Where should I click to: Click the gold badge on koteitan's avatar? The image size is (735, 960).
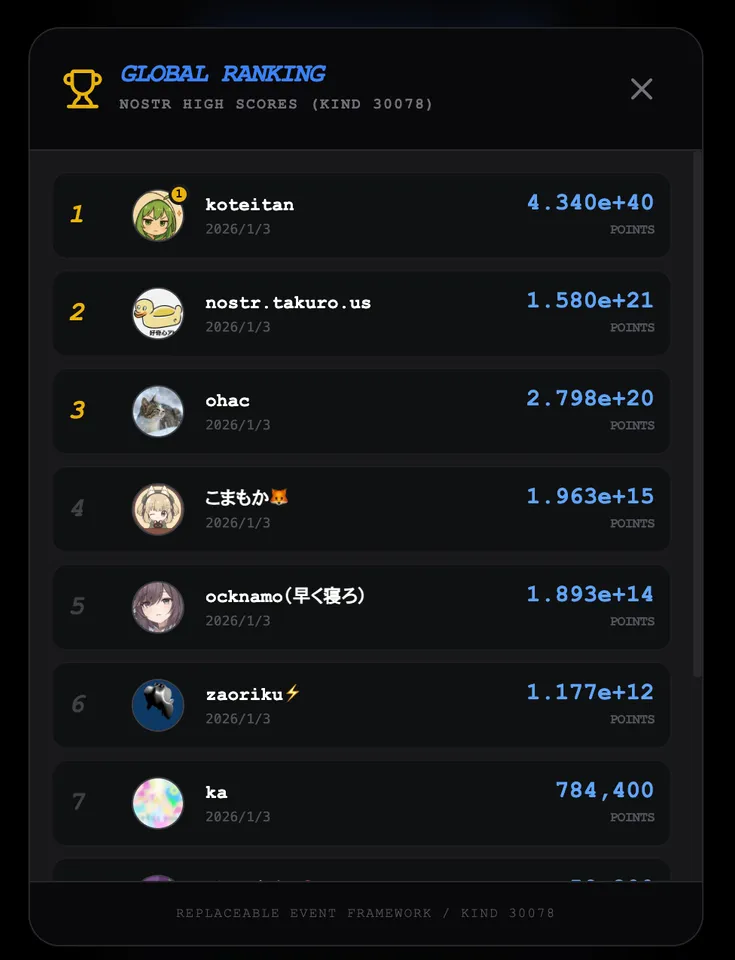[179, 194]
